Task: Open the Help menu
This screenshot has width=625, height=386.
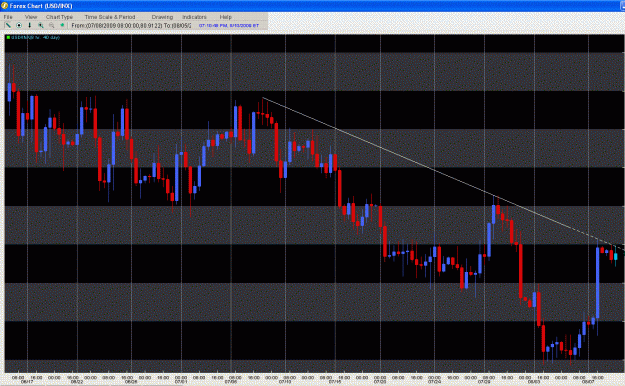Action: coord(225,17)
